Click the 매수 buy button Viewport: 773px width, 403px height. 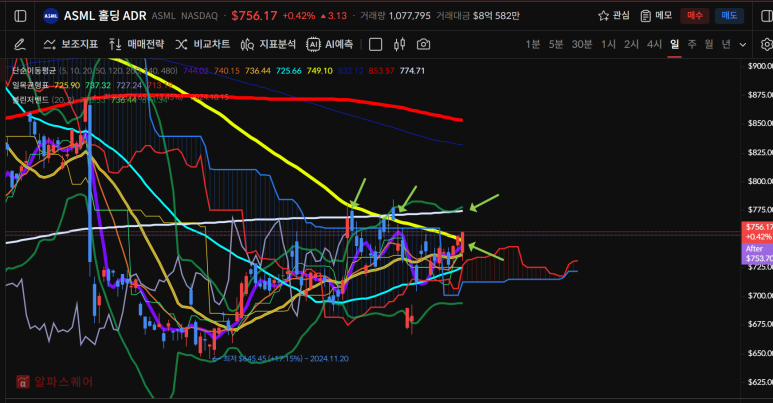click(x=695, y=16)
